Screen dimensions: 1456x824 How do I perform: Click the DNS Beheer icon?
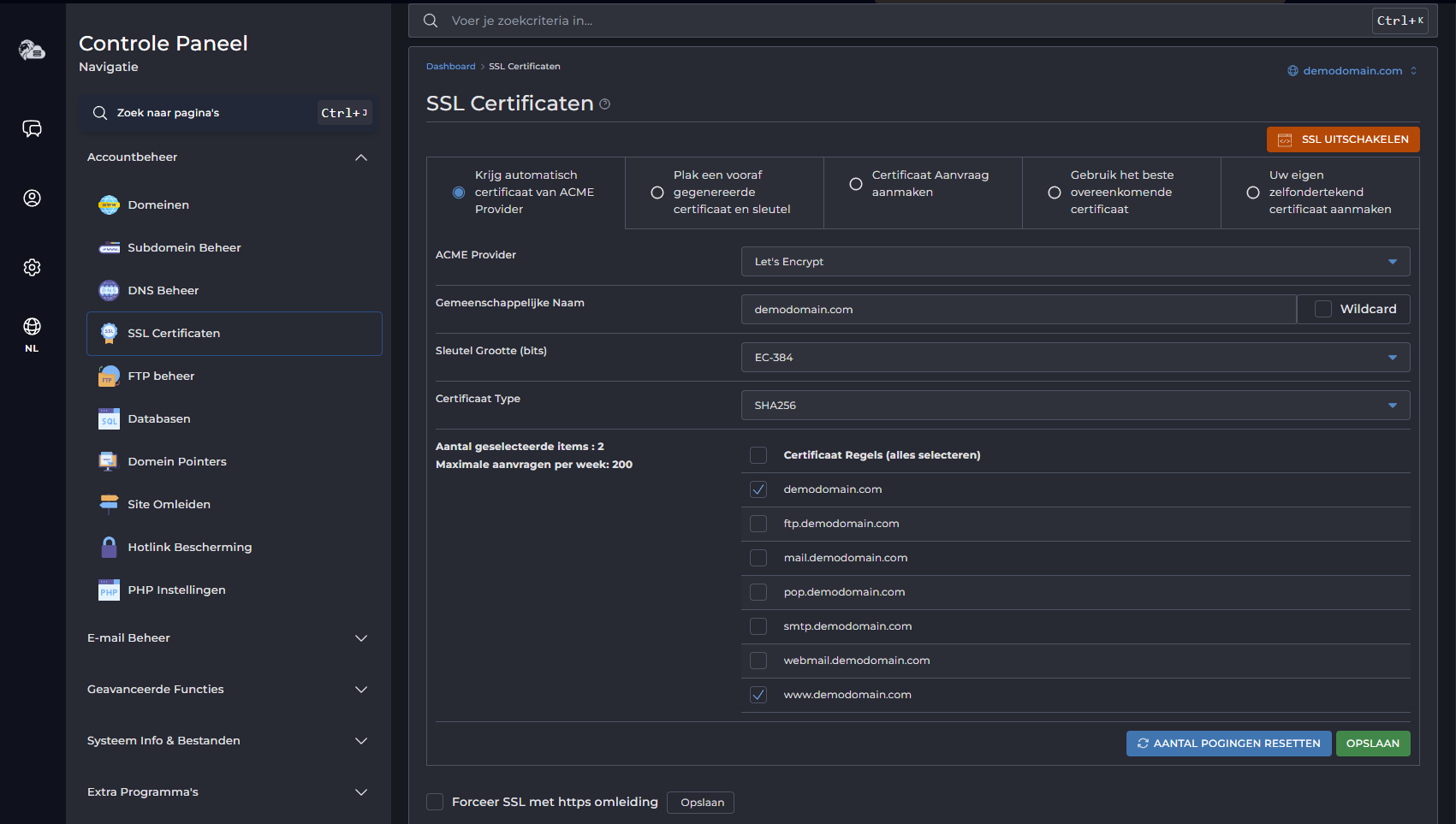tap(109, 290)
